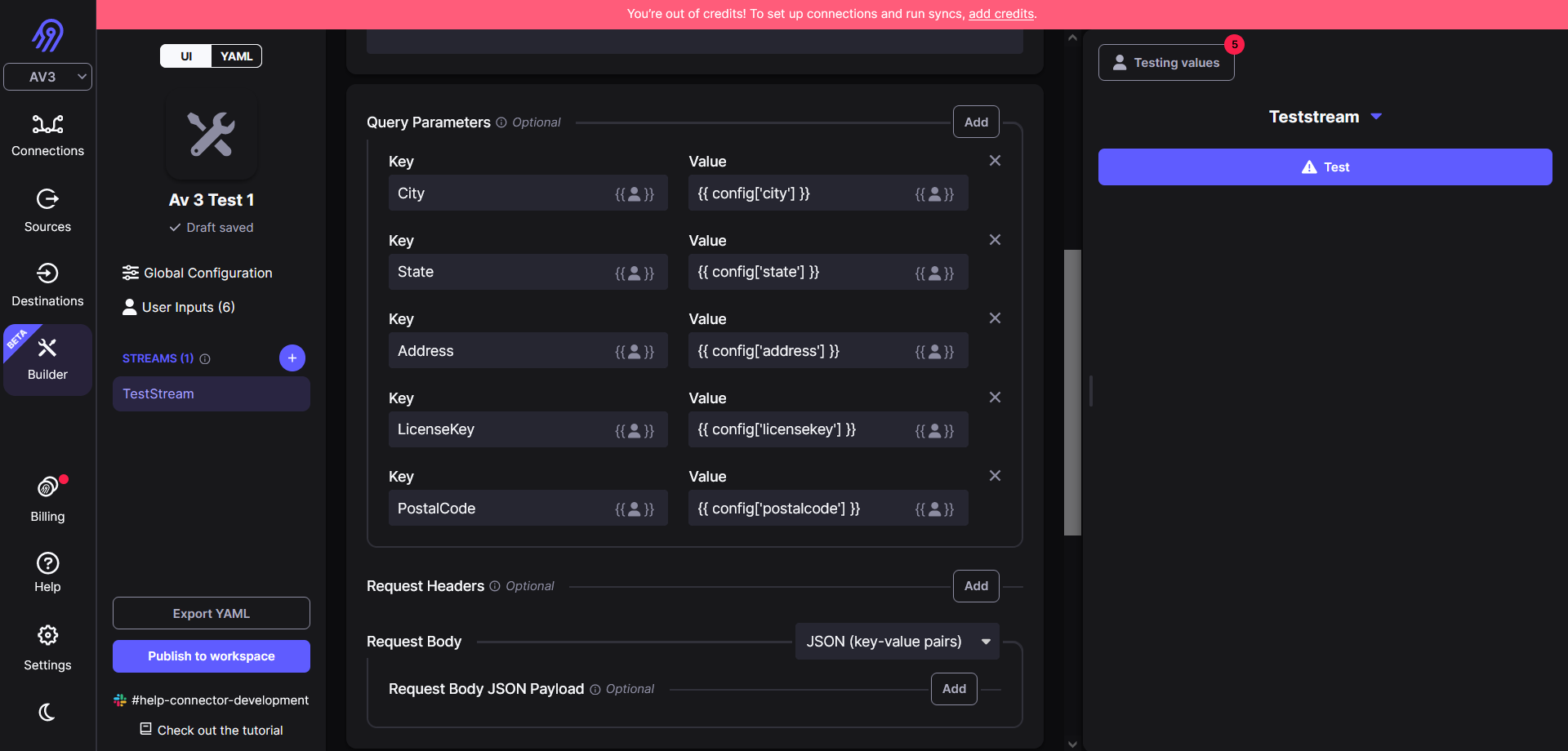This screenshot has height=751, width=1568.
Task: Insert user input in State key field
Action: pyautogui.click(x=635, y=273)
